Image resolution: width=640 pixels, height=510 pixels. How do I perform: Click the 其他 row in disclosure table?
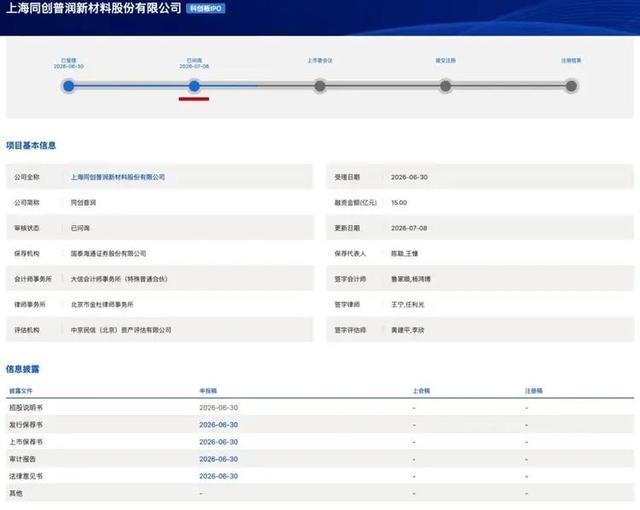pyautogui.click(x=320, y=493)
